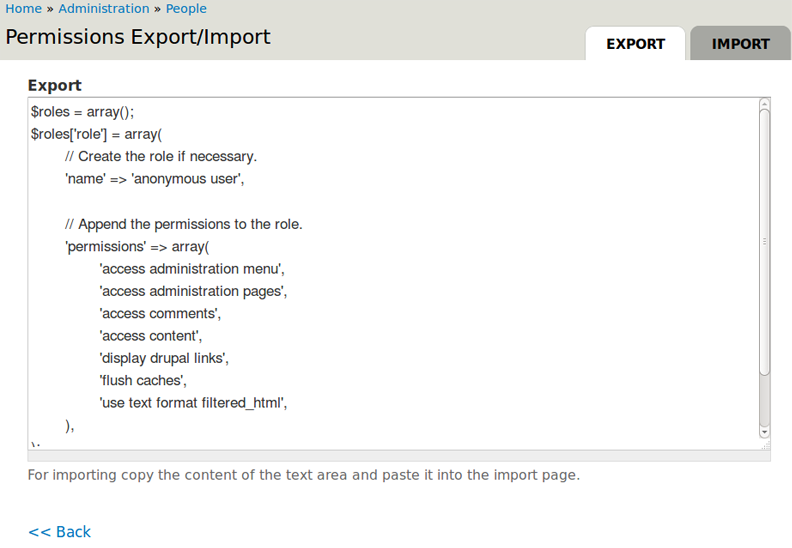Click the 'access comments' permission line
The width and height of the screenshot is (792, 548).
click(x=160, y=314)
